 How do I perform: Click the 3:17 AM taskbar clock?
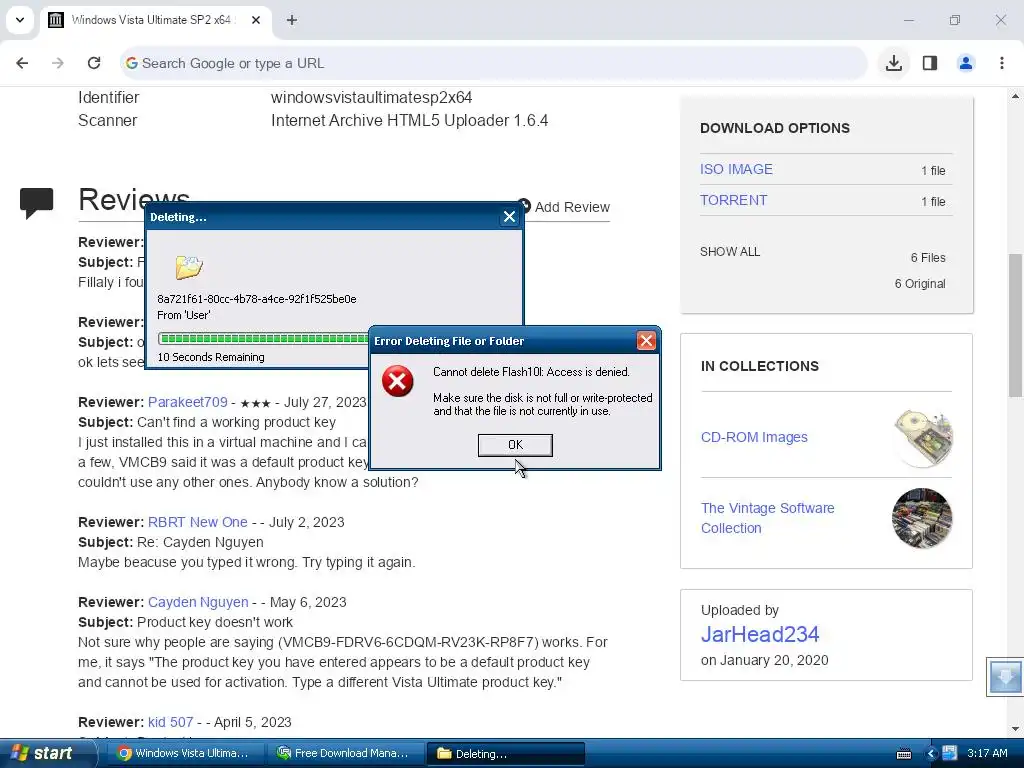point(987,753)
